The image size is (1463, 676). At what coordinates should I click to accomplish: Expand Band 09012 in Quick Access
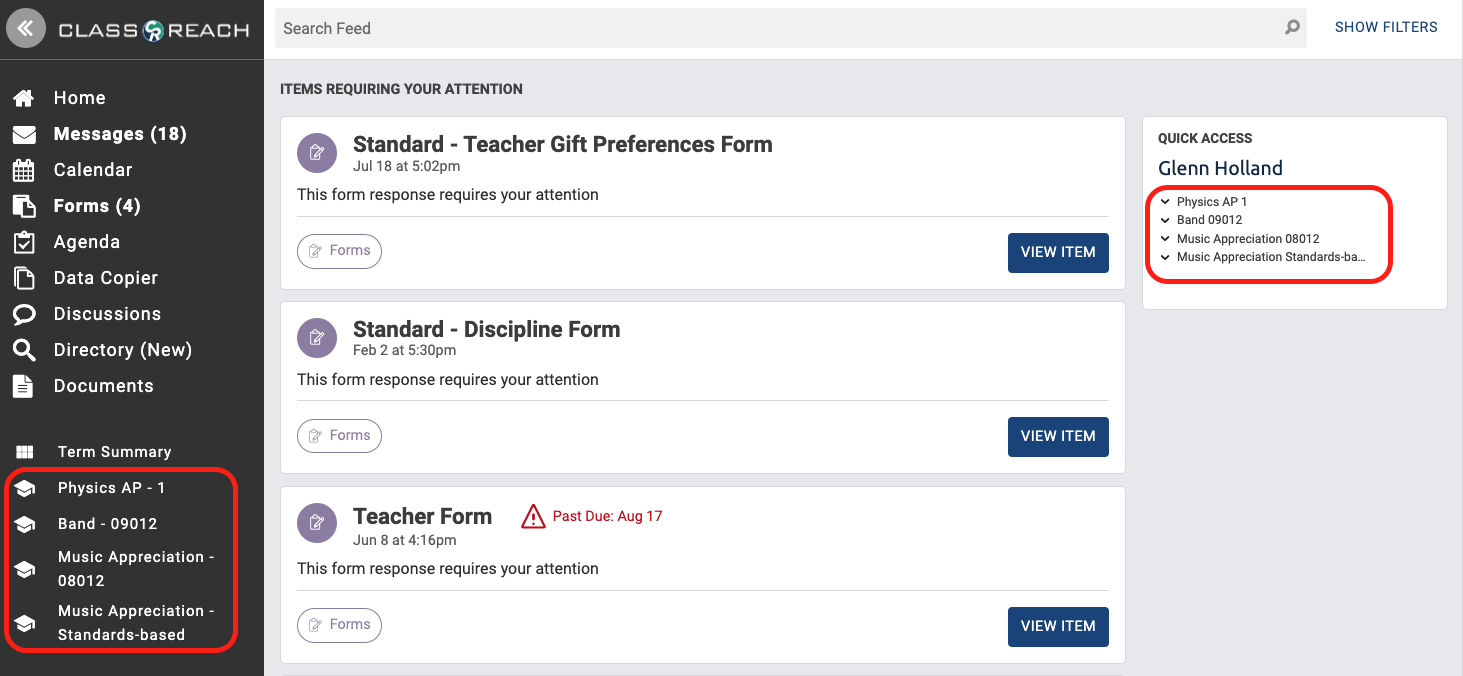tap(1165, 219)
